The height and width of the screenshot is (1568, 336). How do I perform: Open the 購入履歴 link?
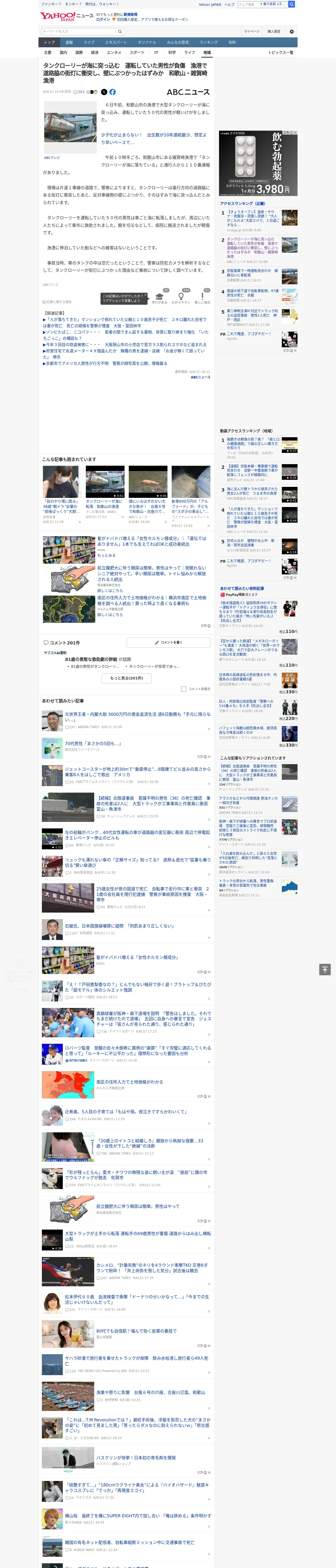pyautogui.click(x=274, y=31)
